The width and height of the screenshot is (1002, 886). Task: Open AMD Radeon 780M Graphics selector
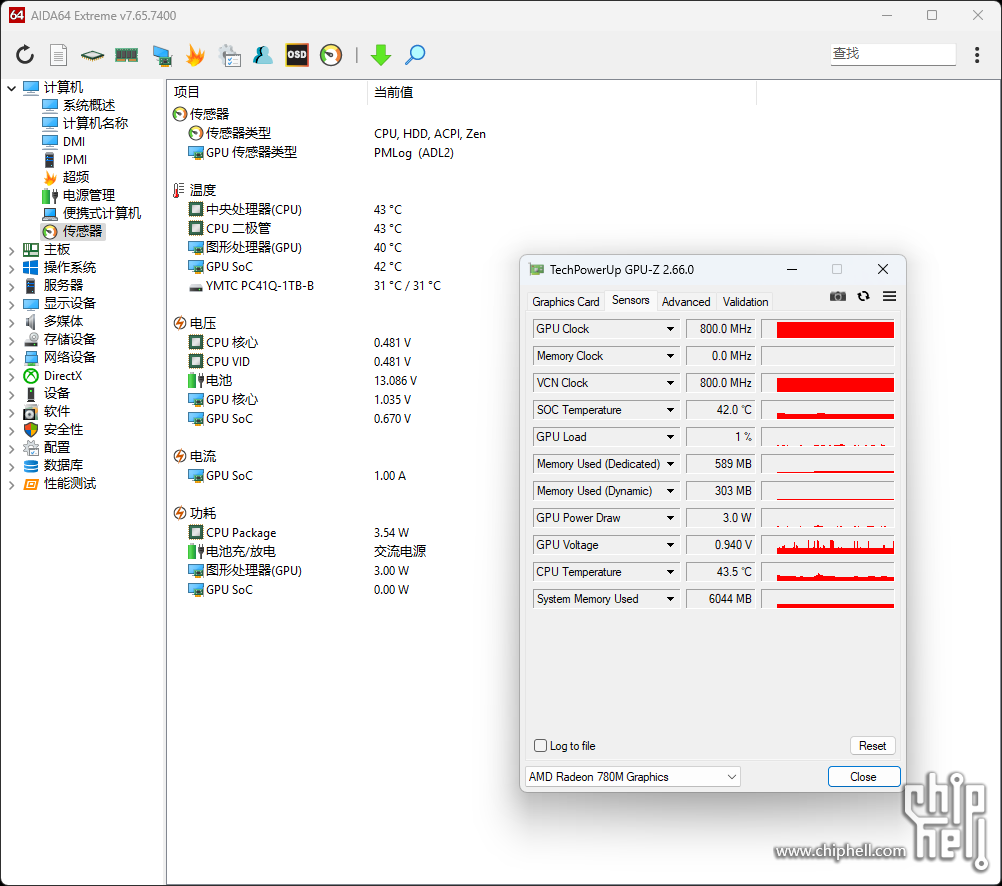click(633, 777)
